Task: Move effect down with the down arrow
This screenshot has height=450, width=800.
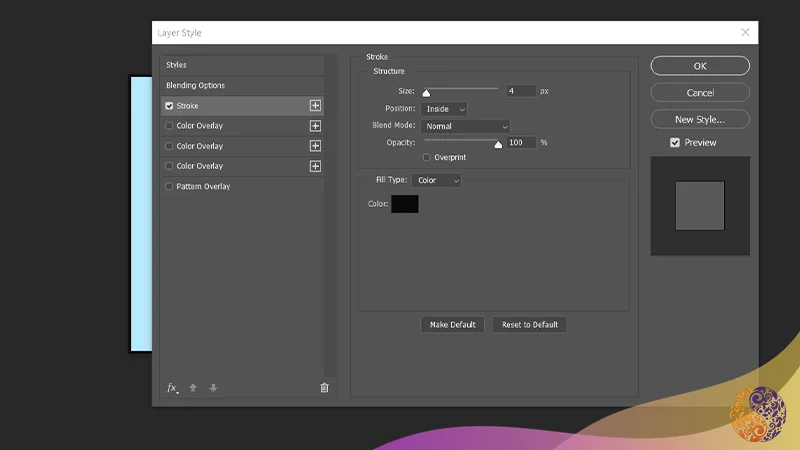Action: point(213,388)
